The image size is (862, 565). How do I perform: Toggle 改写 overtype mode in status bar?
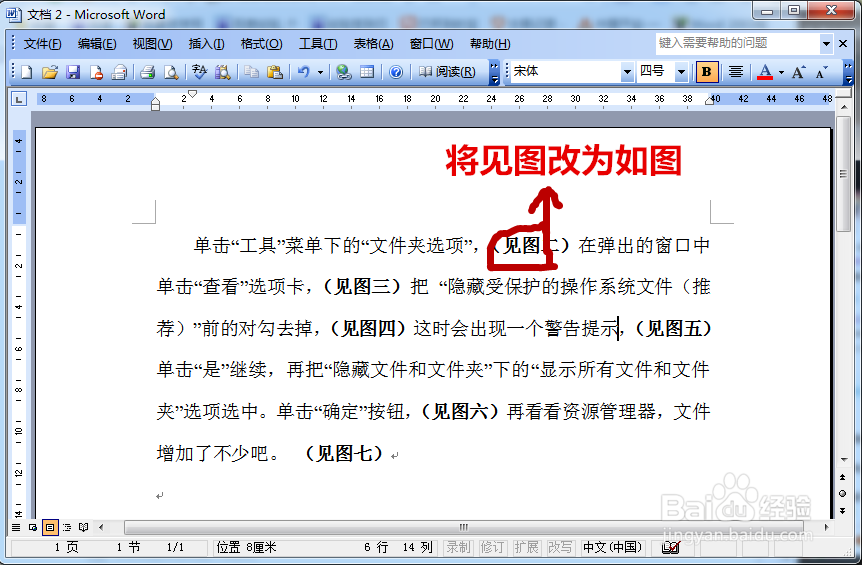coord(560,547)
